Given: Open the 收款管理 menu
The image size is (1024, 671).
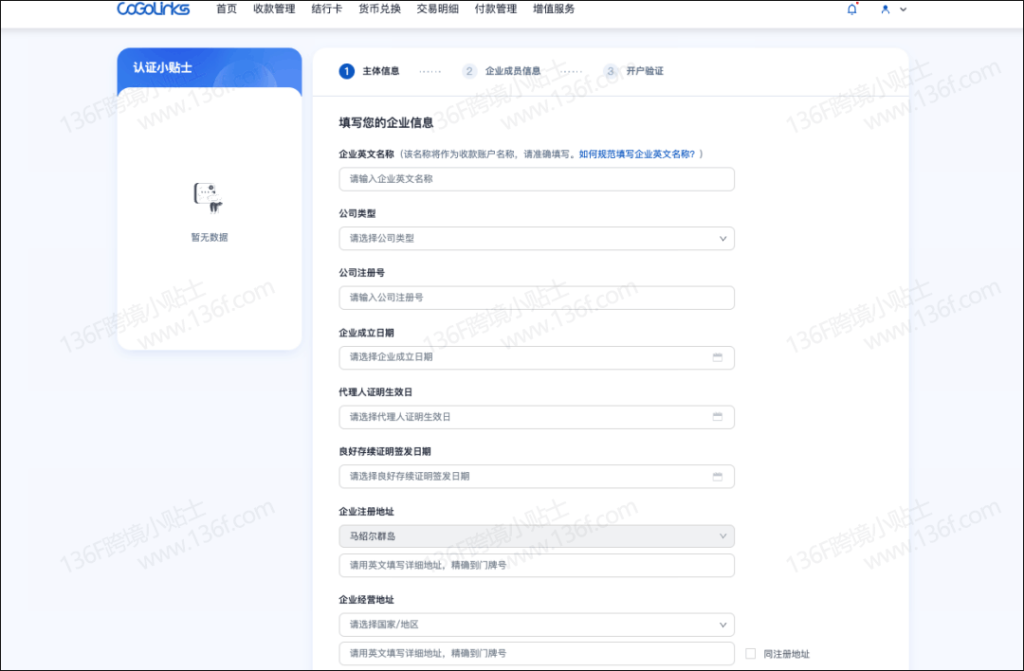Looking at the screenshot, I should pyautogui.click(x=274, y=9).
